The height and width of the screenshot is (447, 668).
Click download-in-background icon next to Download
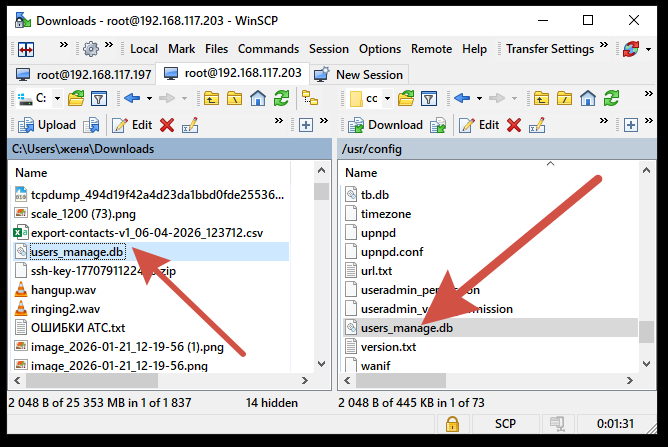pyautogui.click(x=438, y=125)
